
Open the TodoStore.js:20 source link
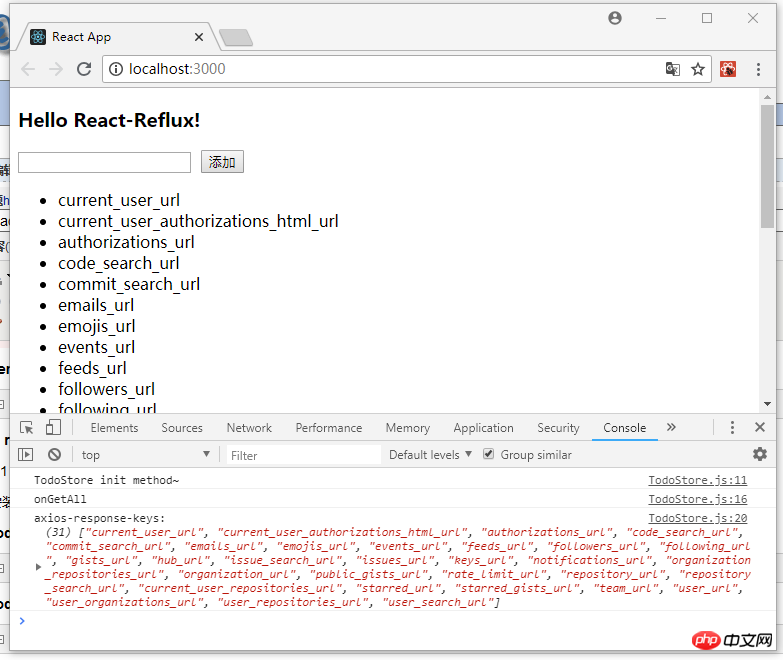pyautogui.click(x=698, y=518)
